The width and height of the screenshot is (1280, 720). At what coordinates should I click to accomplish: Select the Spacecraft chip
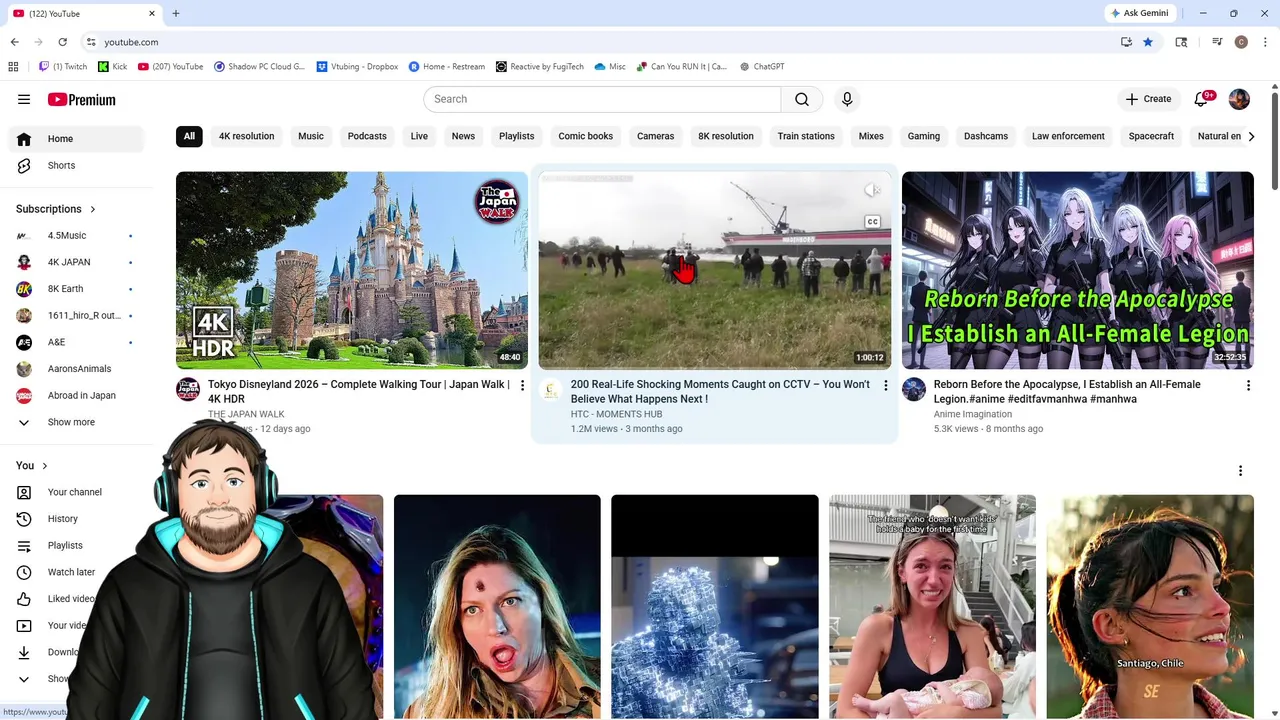point(1151,136)
